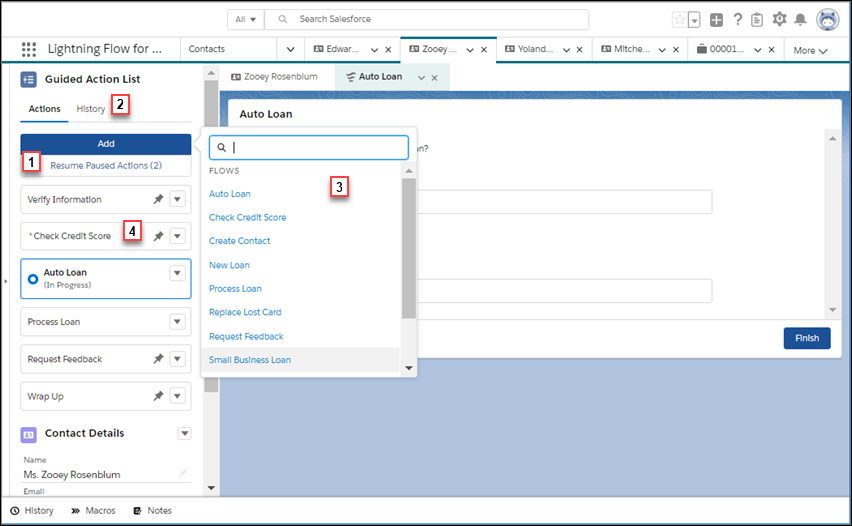Toggle pin on Request Feedback action
852x526 pixels.
(x=158, y=359)
